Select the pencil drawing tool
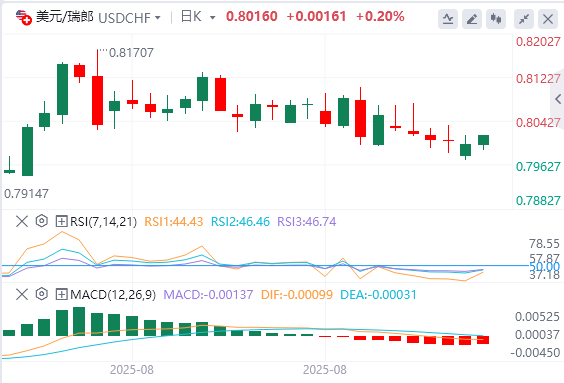This screenshot has height=383, width=564. point(472,19)
